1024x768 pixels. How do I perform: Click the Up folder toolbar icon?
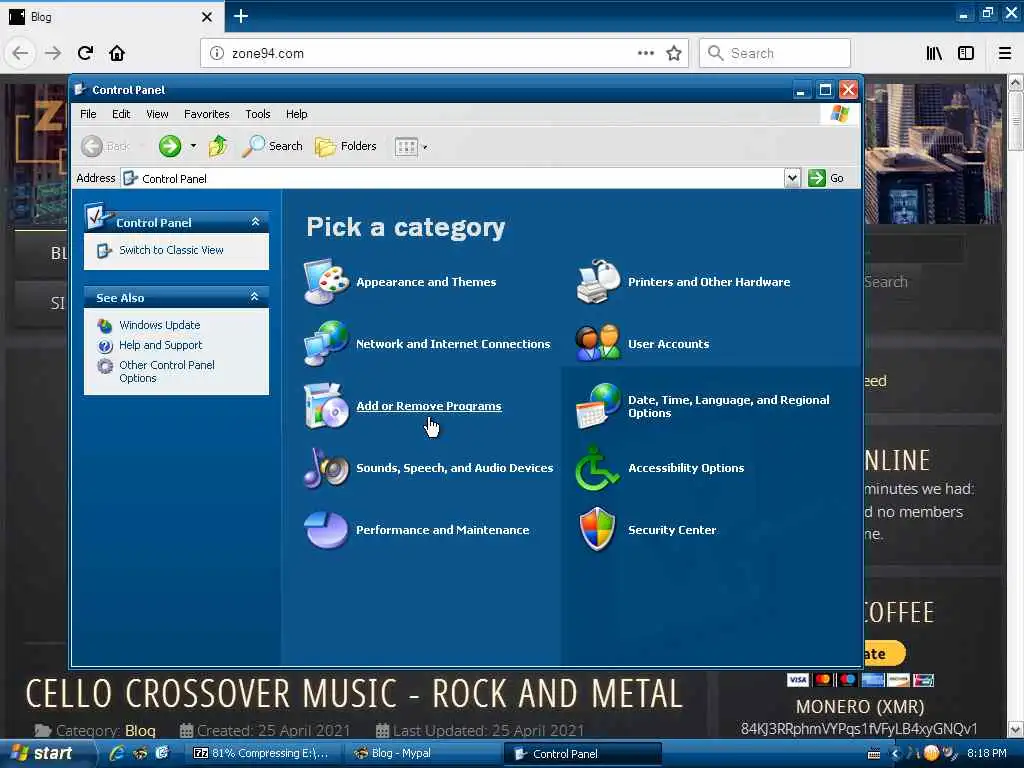tap(218, 146)
